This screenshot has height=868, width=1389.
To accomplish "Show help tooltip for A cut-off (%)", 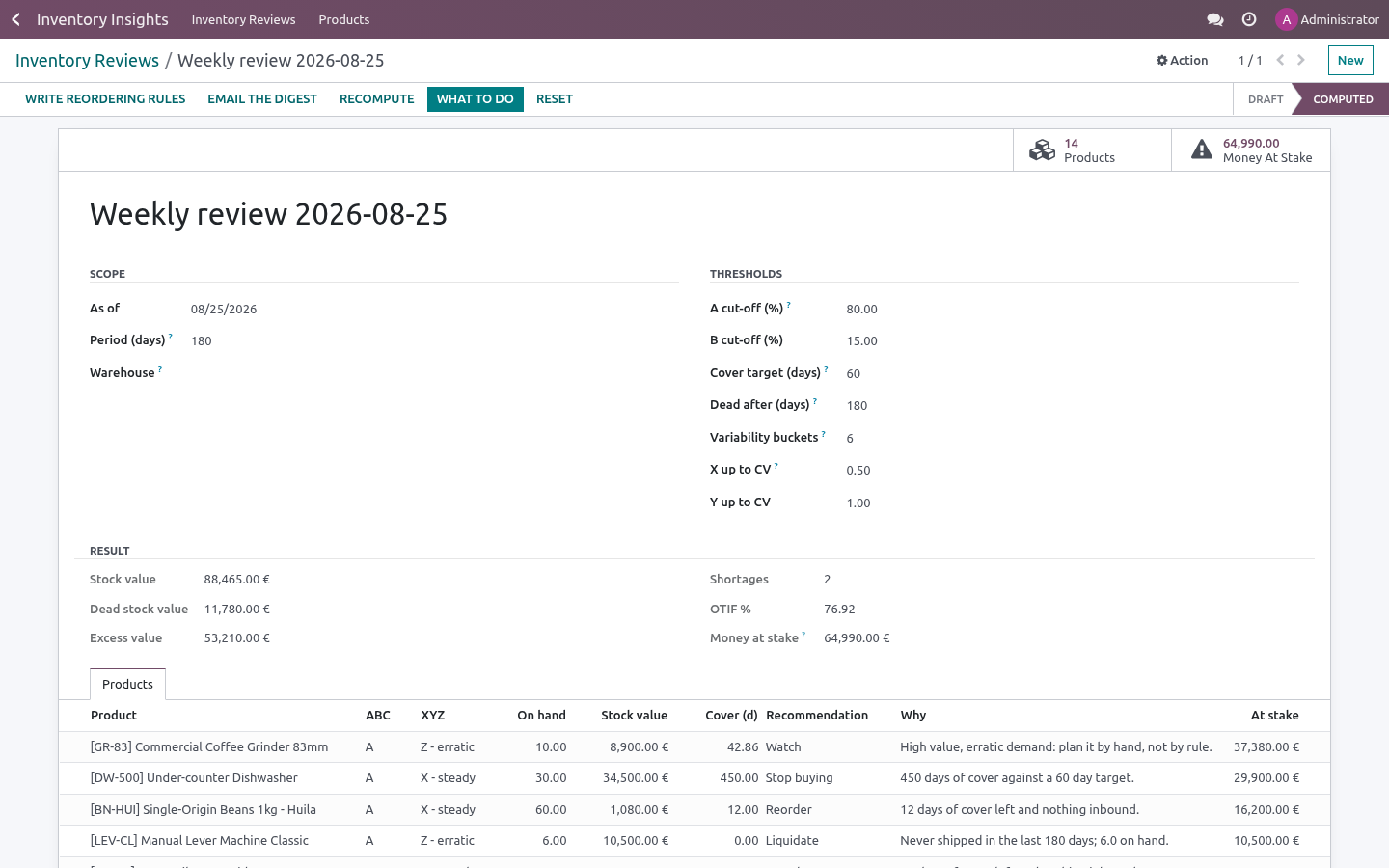I will 789,305.
